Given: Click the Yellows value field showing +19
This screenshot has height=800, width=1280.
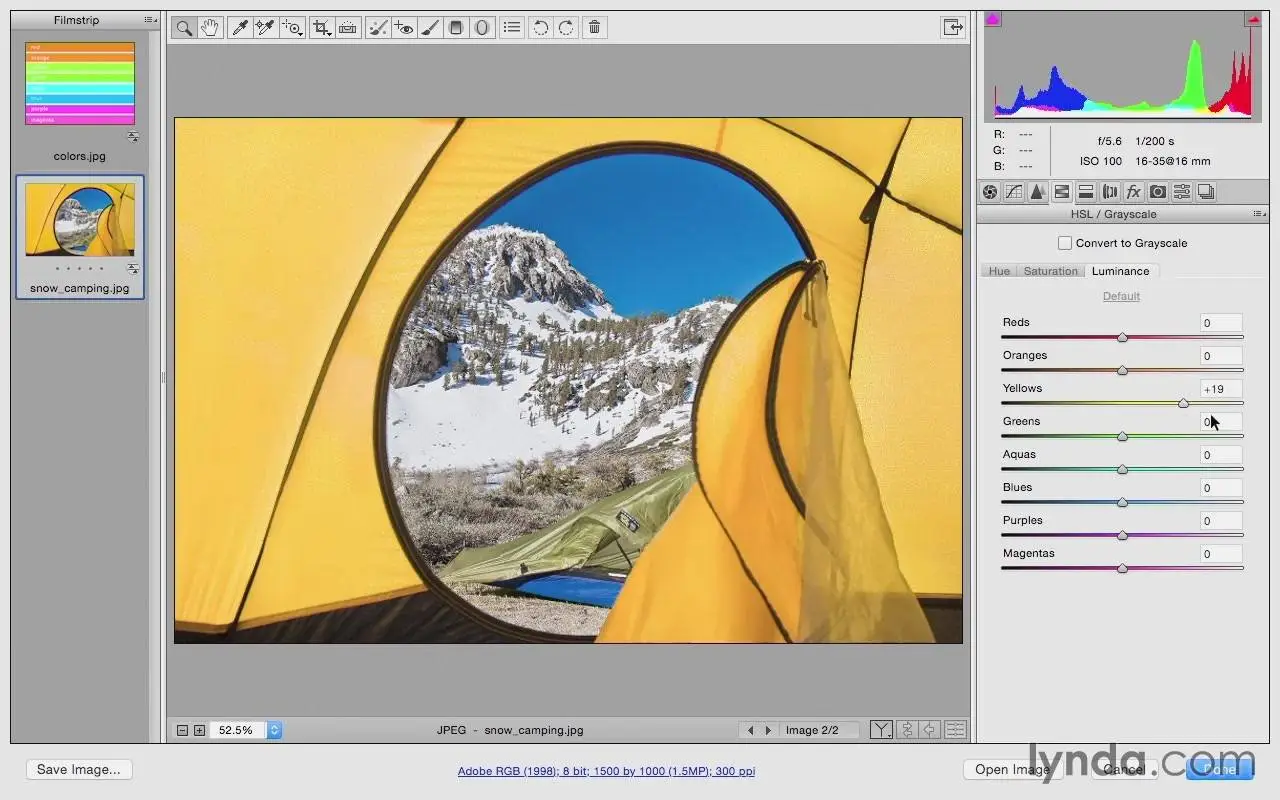Looking at the screenshot, I should tap(1221, 388).
